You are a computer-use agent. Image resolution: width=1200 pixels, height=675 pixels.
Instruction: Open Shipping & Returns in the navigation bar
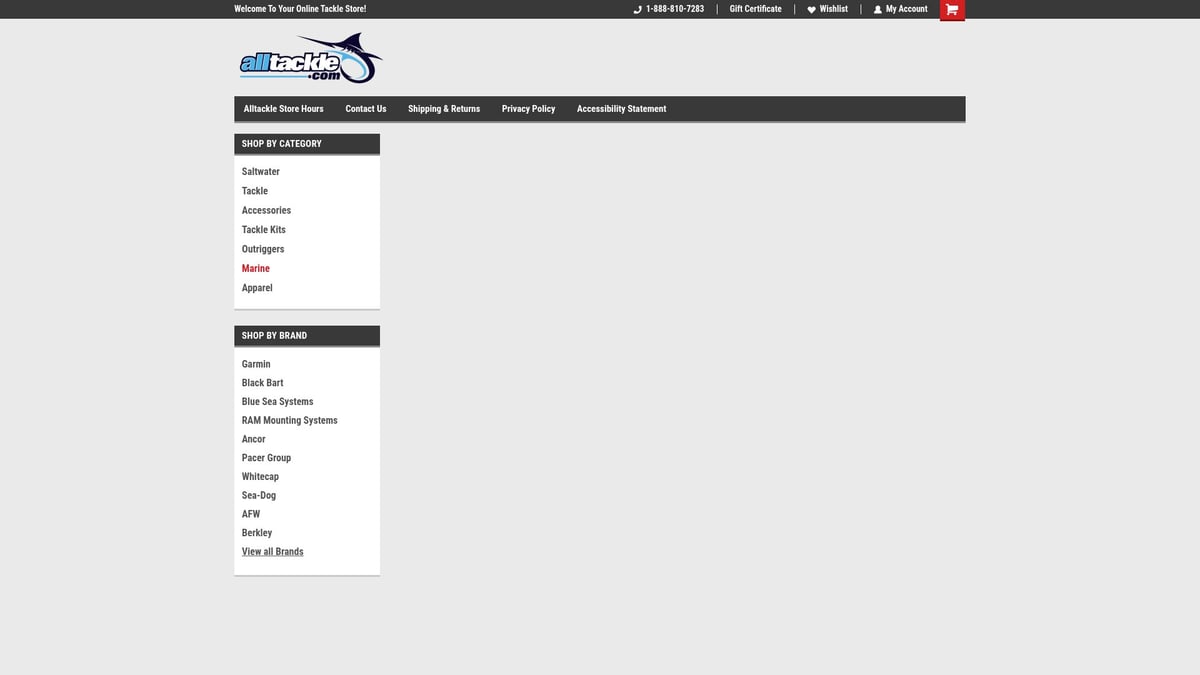coord(444,109)
